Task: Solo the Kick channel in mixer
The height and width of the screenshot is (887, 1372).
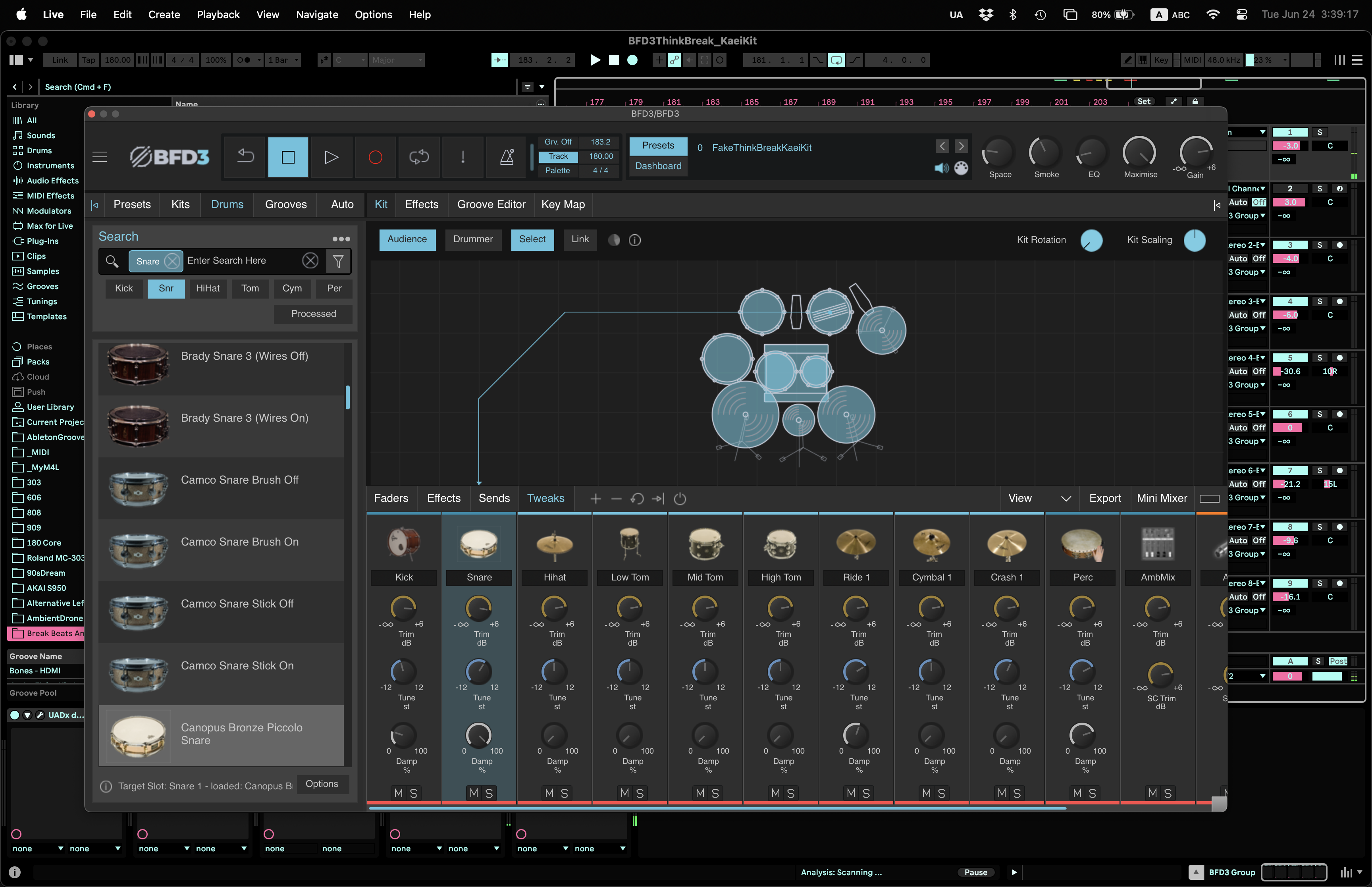Action: (x=413, y=793)
